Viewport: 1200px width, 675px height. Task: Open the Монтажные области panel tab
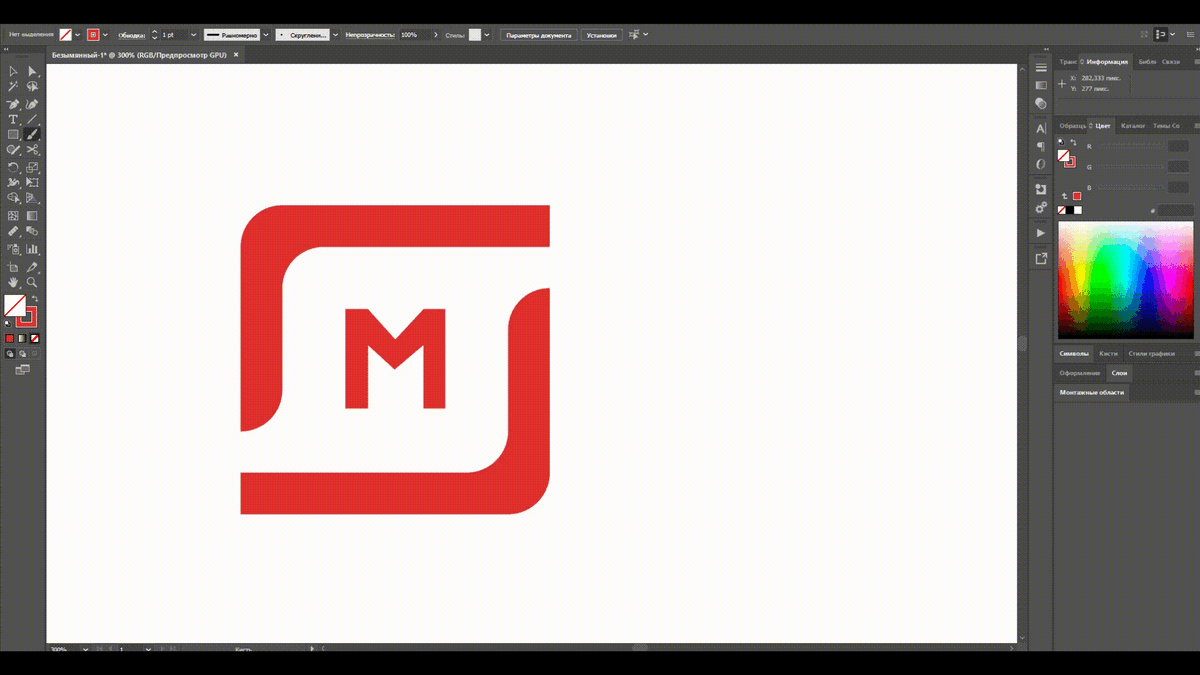click(x=1092, y=392)
